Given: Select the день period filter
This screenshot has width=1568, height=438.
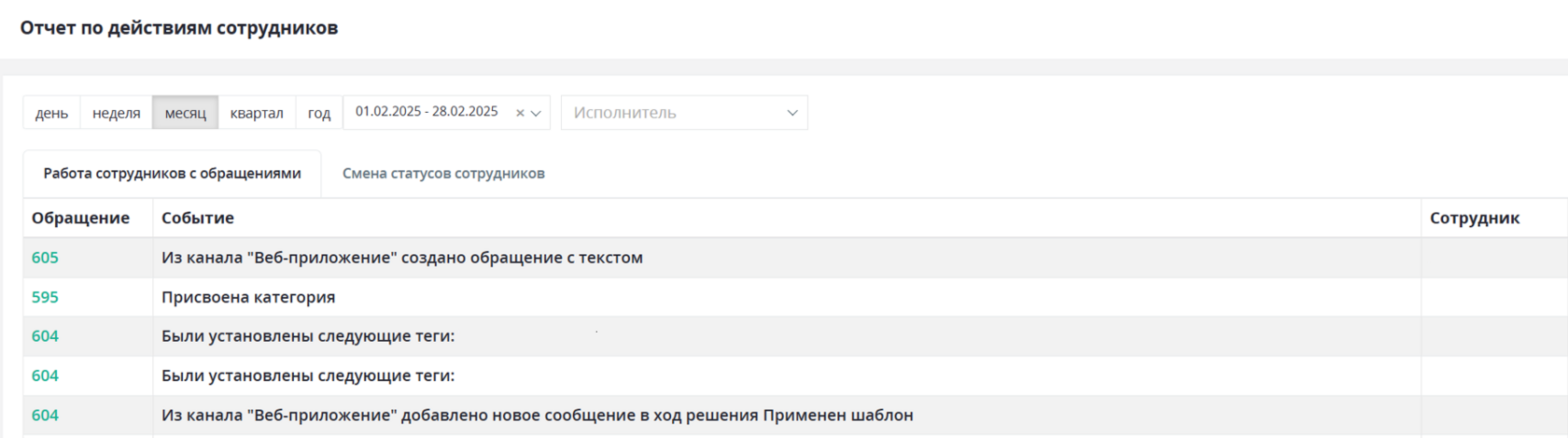Looking at the screenshot, I should pos(51,112).
